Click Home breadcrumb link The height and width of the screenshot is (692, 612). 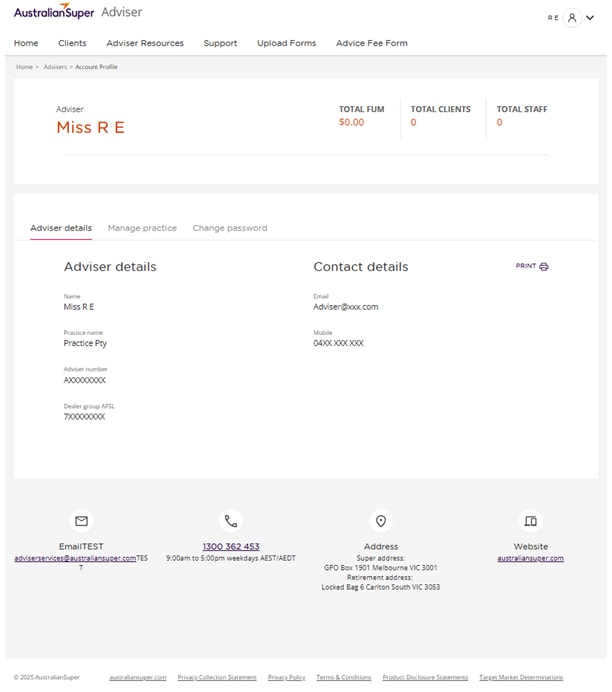tap(24, 67)
